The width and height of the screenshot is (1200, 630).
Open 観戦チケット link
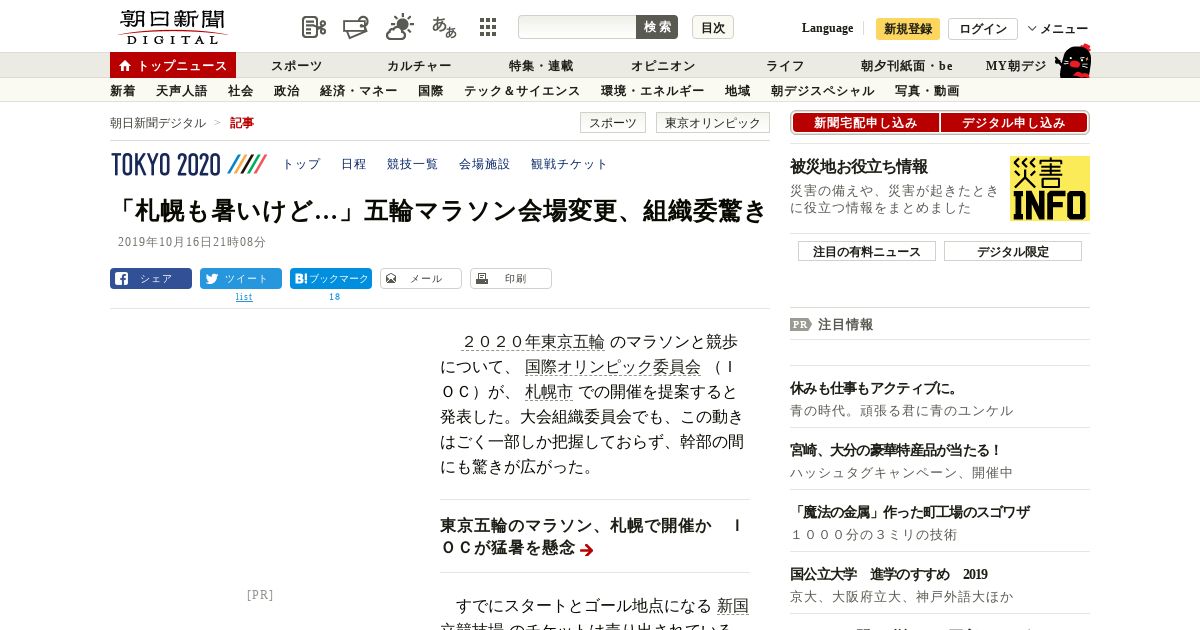[569, 164]
